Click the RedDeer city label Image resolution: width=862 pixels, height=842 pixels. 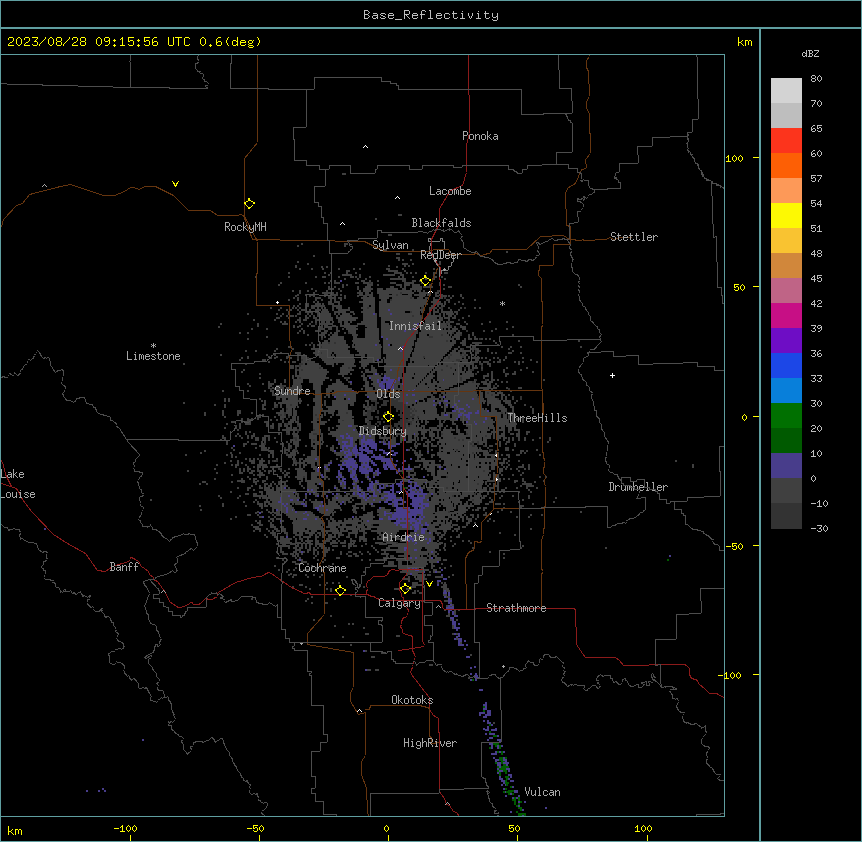[x=440, y=255]
